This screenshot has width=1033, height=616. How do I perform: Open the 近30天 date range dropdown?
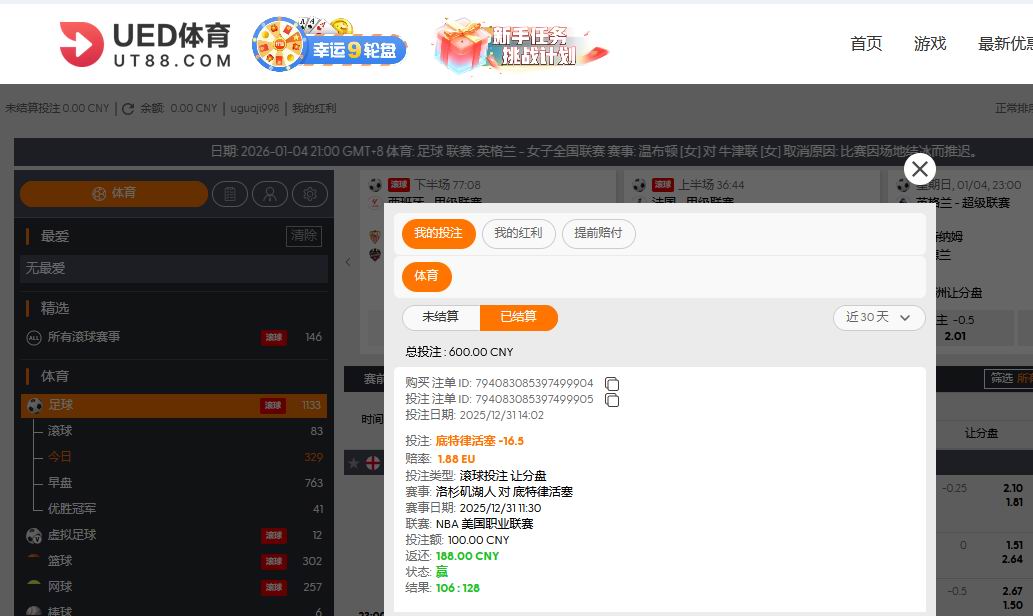878,317
